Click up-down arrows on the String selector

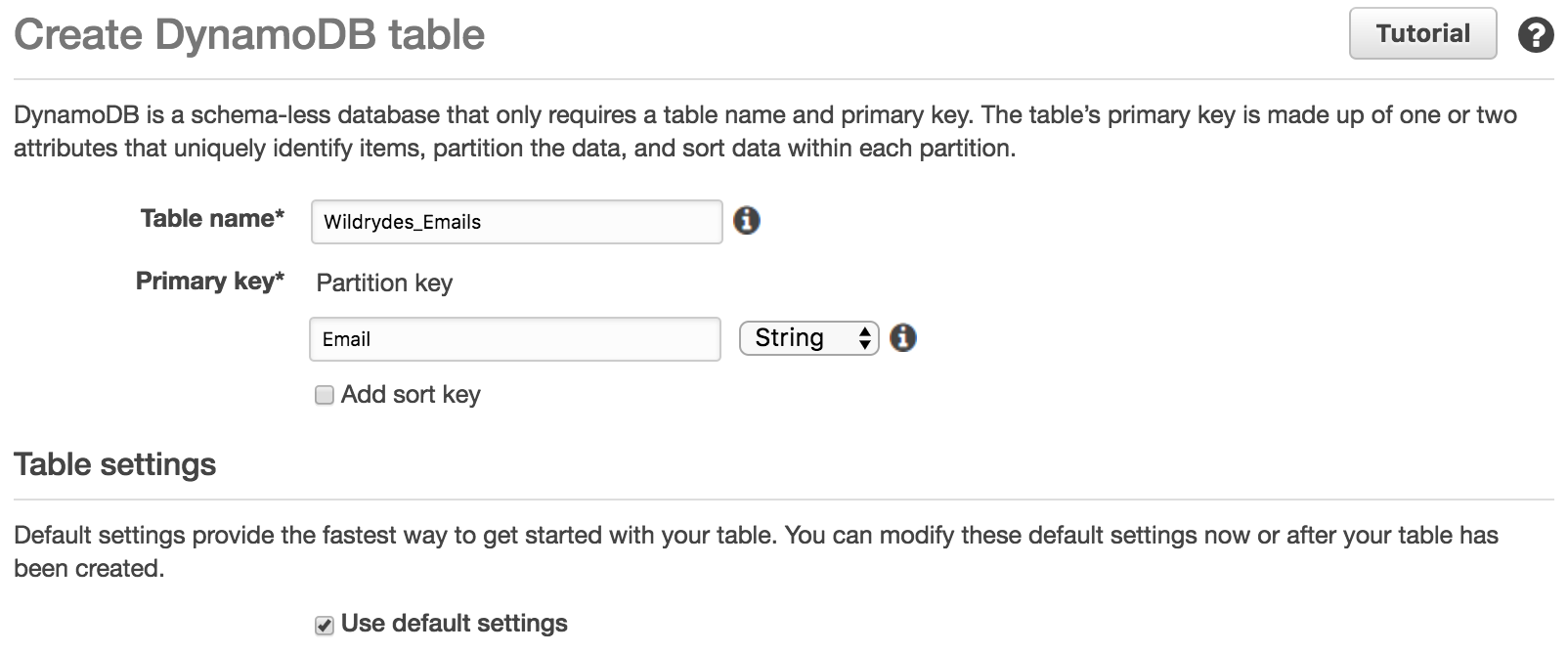pos(864,338)
